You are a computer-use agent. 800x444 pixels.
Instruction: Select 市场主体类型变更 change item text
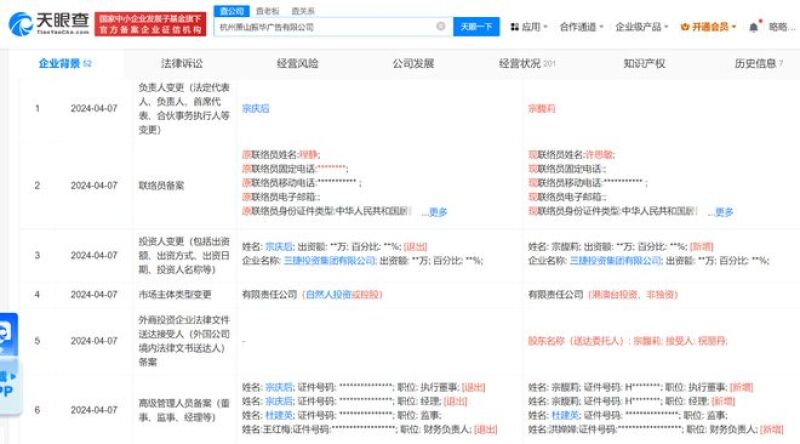[x=175, y=294]
